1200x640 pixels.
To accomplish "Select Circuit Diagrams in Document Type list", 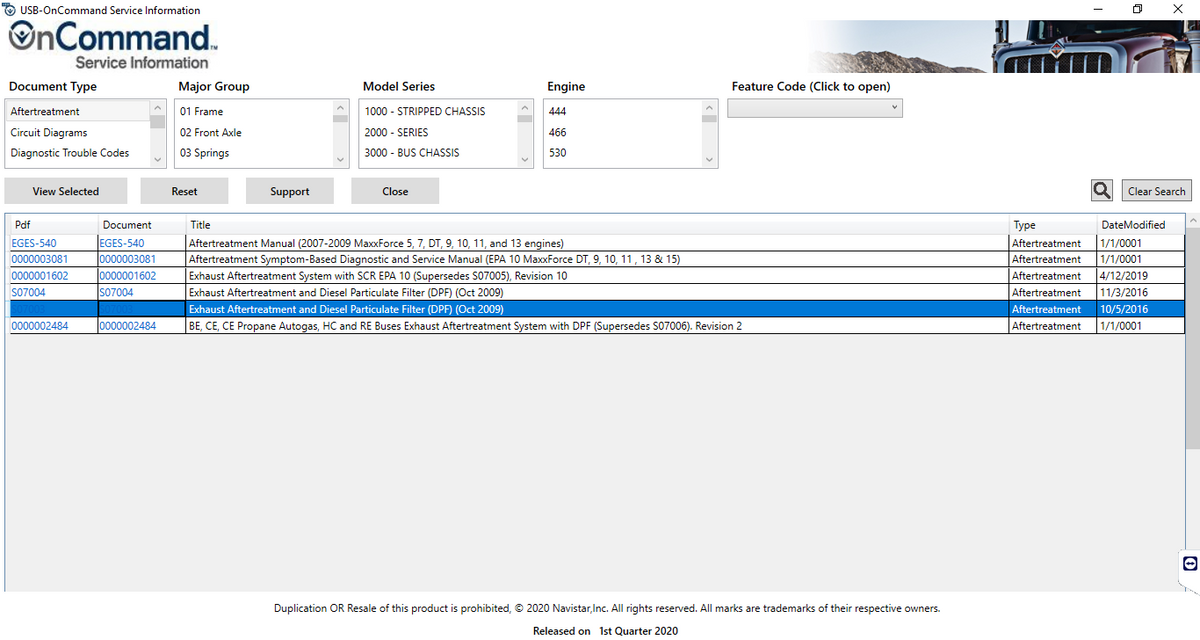I will pyautogui.click(x=48, y=132).
